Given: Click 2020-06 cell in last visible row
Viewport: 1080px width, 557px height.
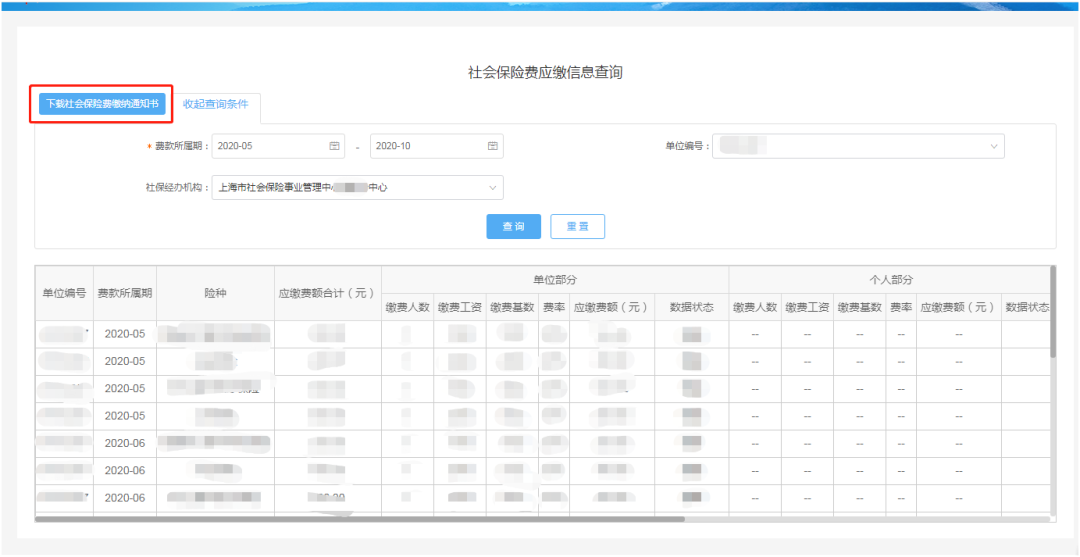Looking at the screenshot, I should click(x=125, y=498).
